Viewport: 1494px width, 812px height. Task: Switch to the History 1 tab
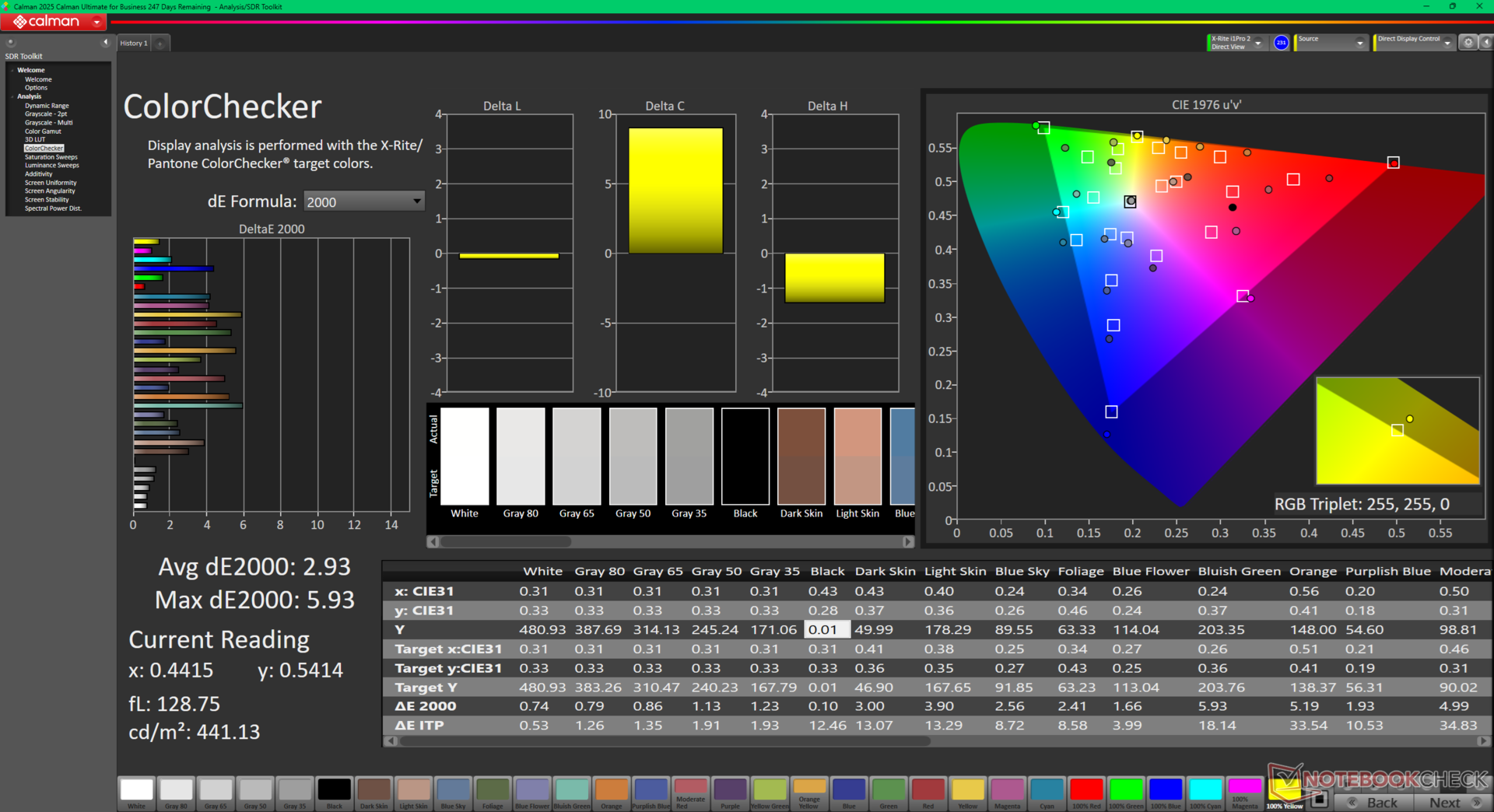coord(134,44)
